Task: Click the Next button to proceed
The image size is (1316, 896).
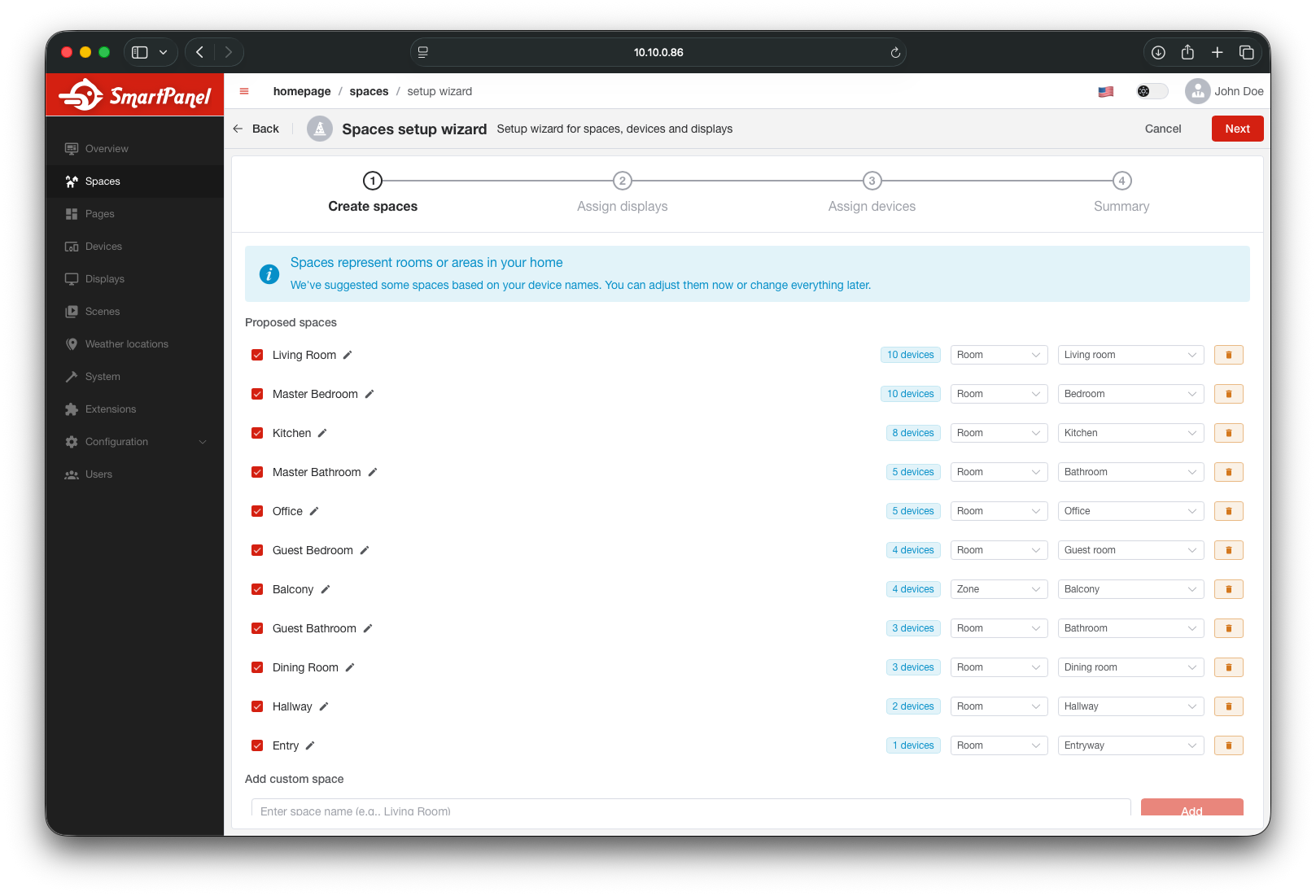Action: (1237, 128)
